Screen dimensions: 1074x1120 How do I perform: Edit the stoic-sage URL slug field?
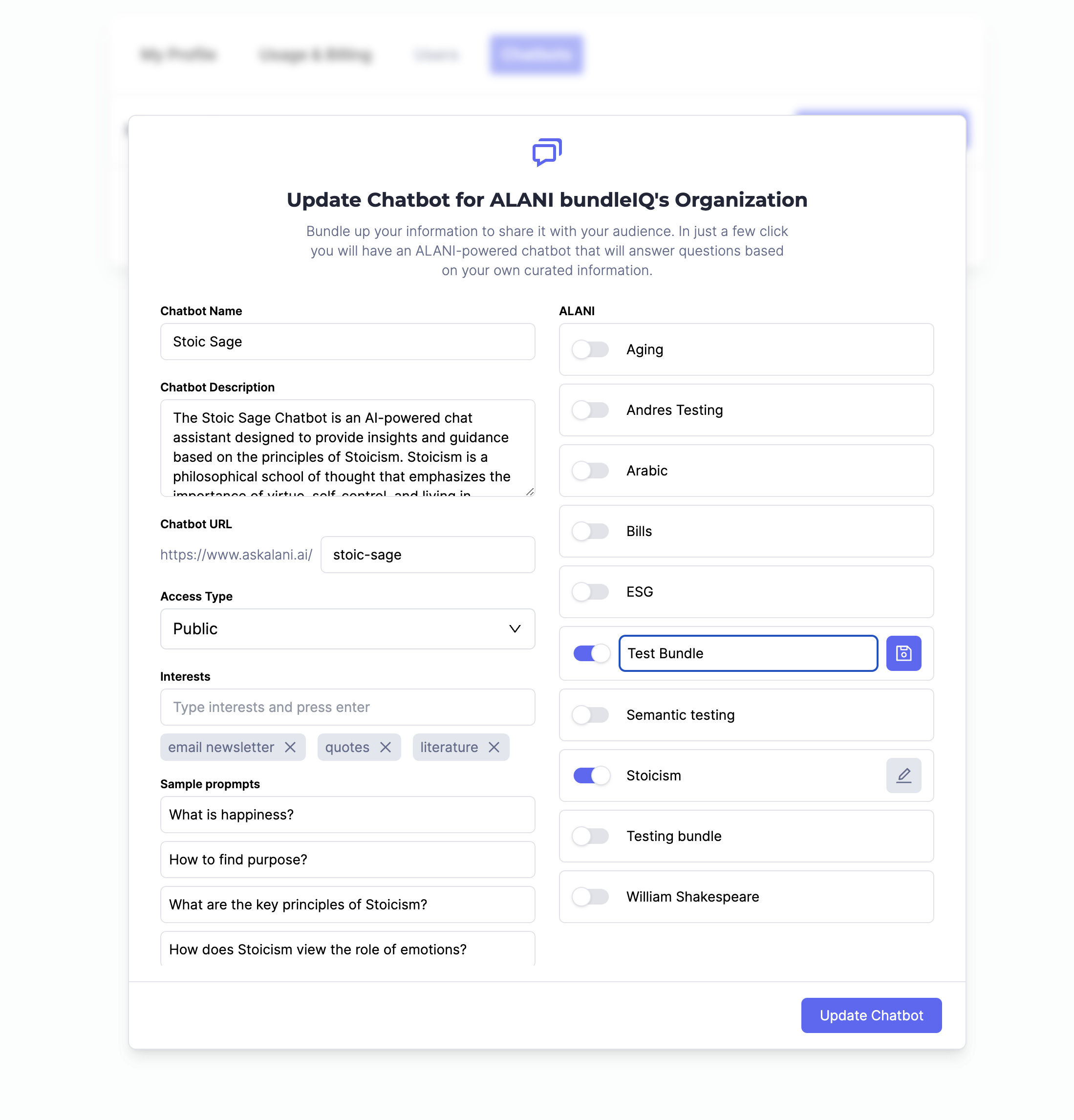pos(428,555)
